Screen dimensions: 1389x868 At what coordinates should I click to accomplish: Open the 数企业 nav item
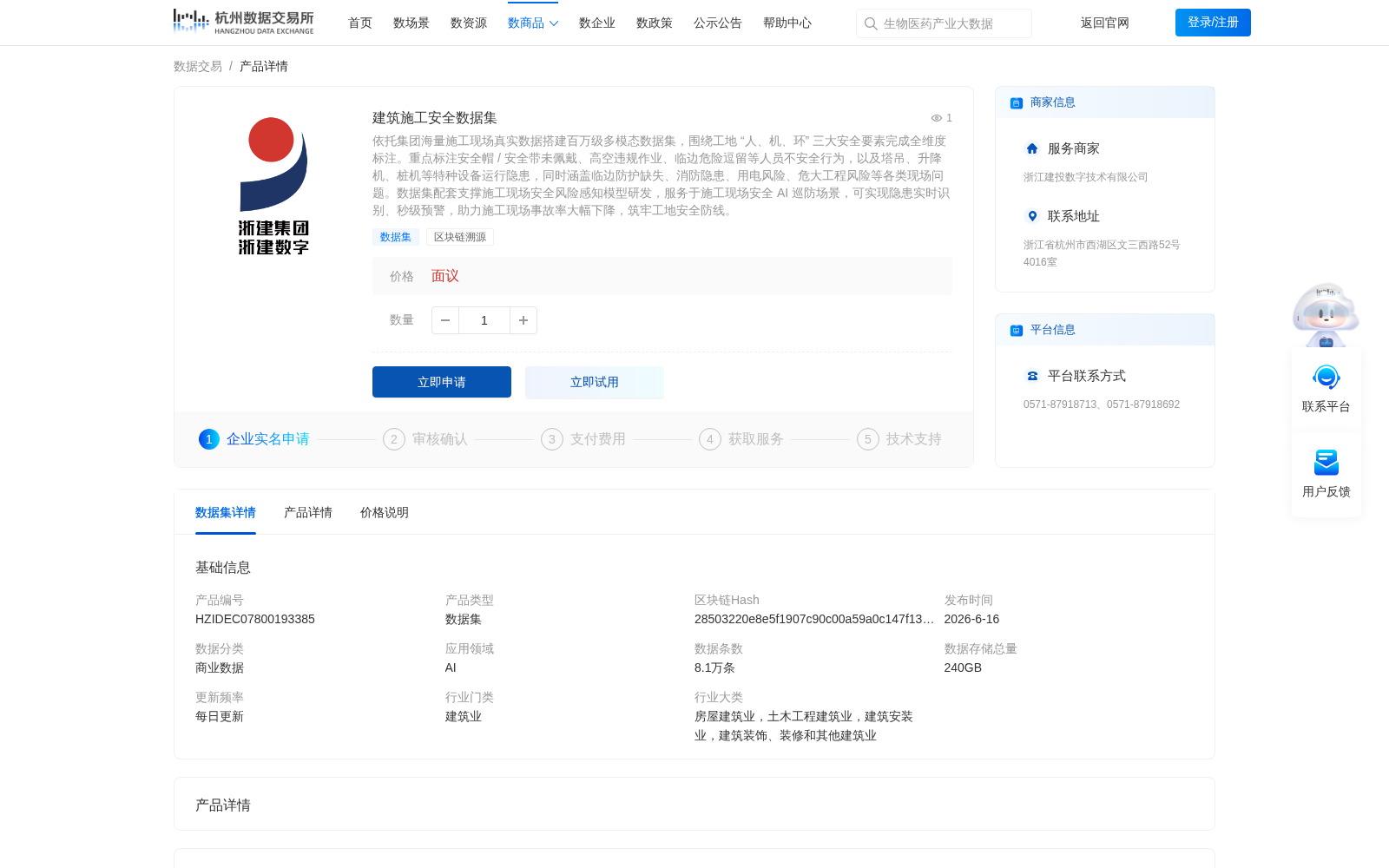[x=597, y=23]
